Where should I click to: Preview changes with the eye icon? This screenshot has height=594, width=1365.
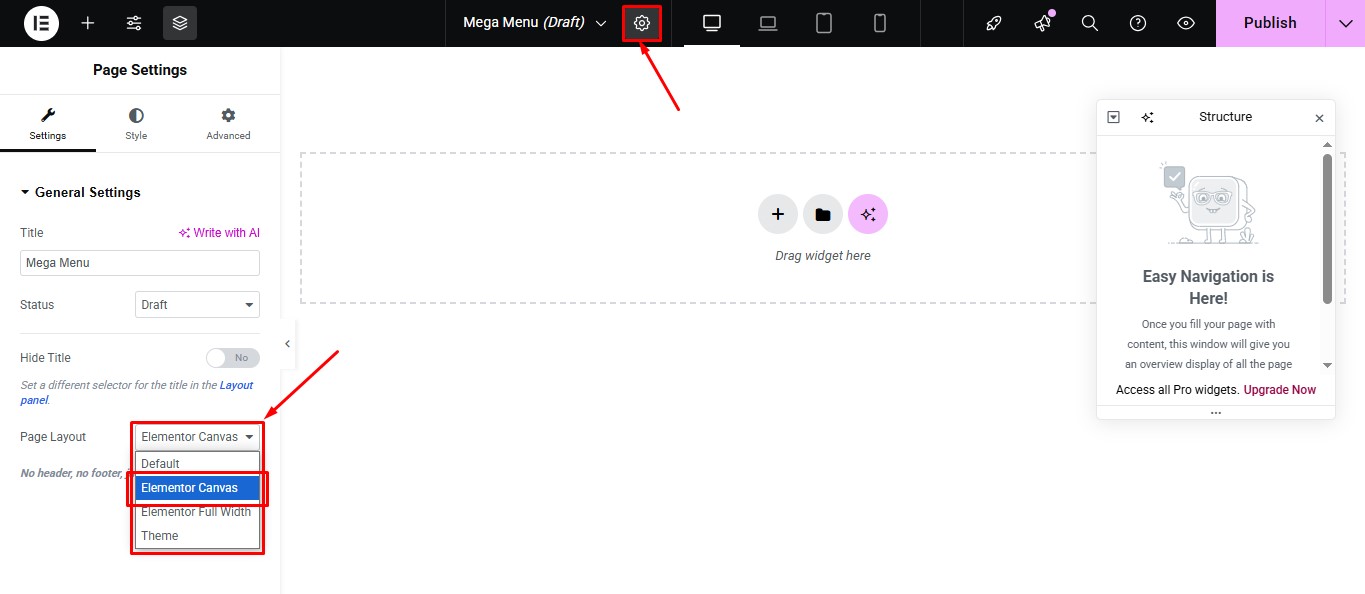[1185, 22]
